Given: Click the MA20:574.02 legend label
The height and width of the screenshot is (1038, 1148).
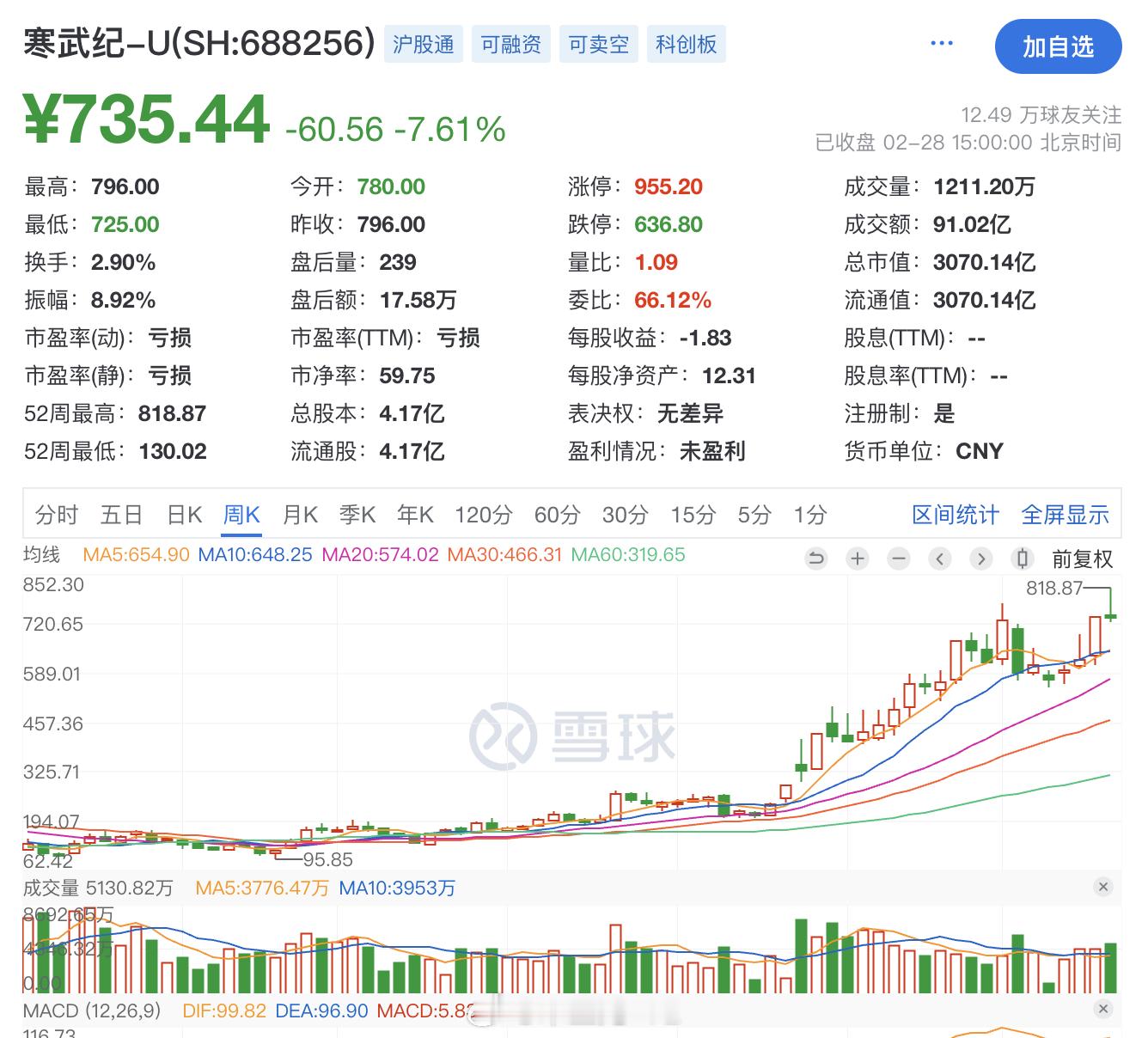Looking at the screenshot, I should pos(380,554).
